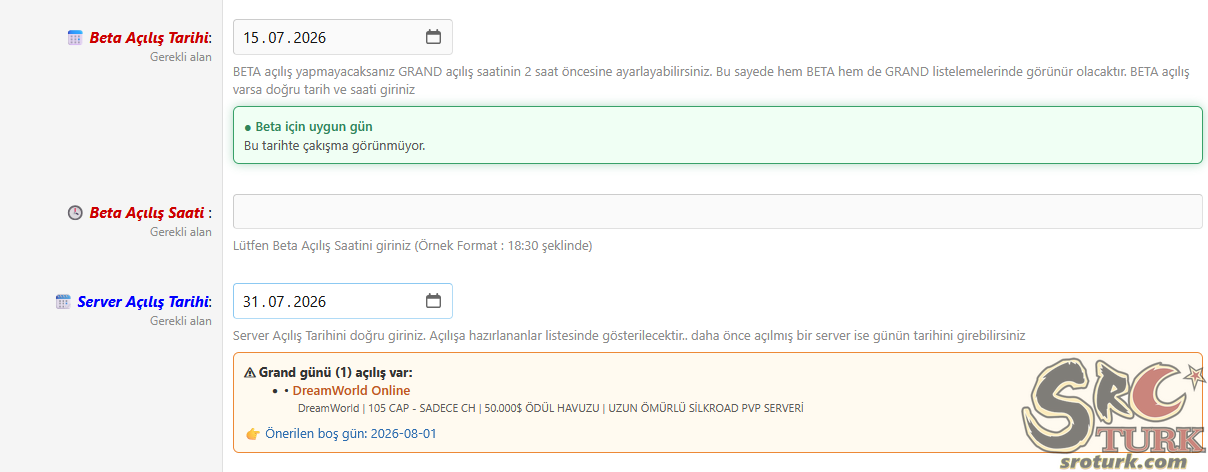Click clock icon beside Beta Açılış Saati label
Screen dimensions: 1208x472
[x=75, y=213]
